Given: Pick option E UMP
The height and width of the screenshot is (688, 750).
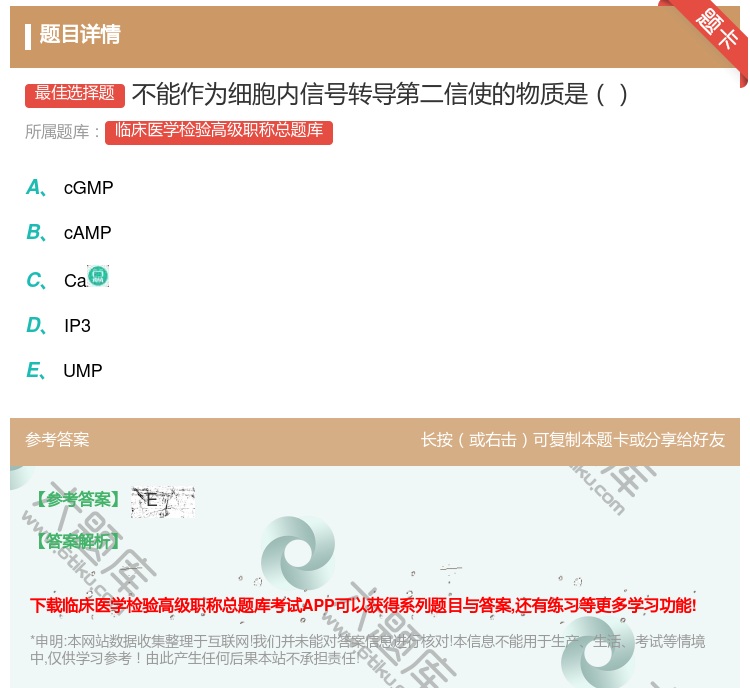Looking at the screenshot, I should click(x=64, y=371).
